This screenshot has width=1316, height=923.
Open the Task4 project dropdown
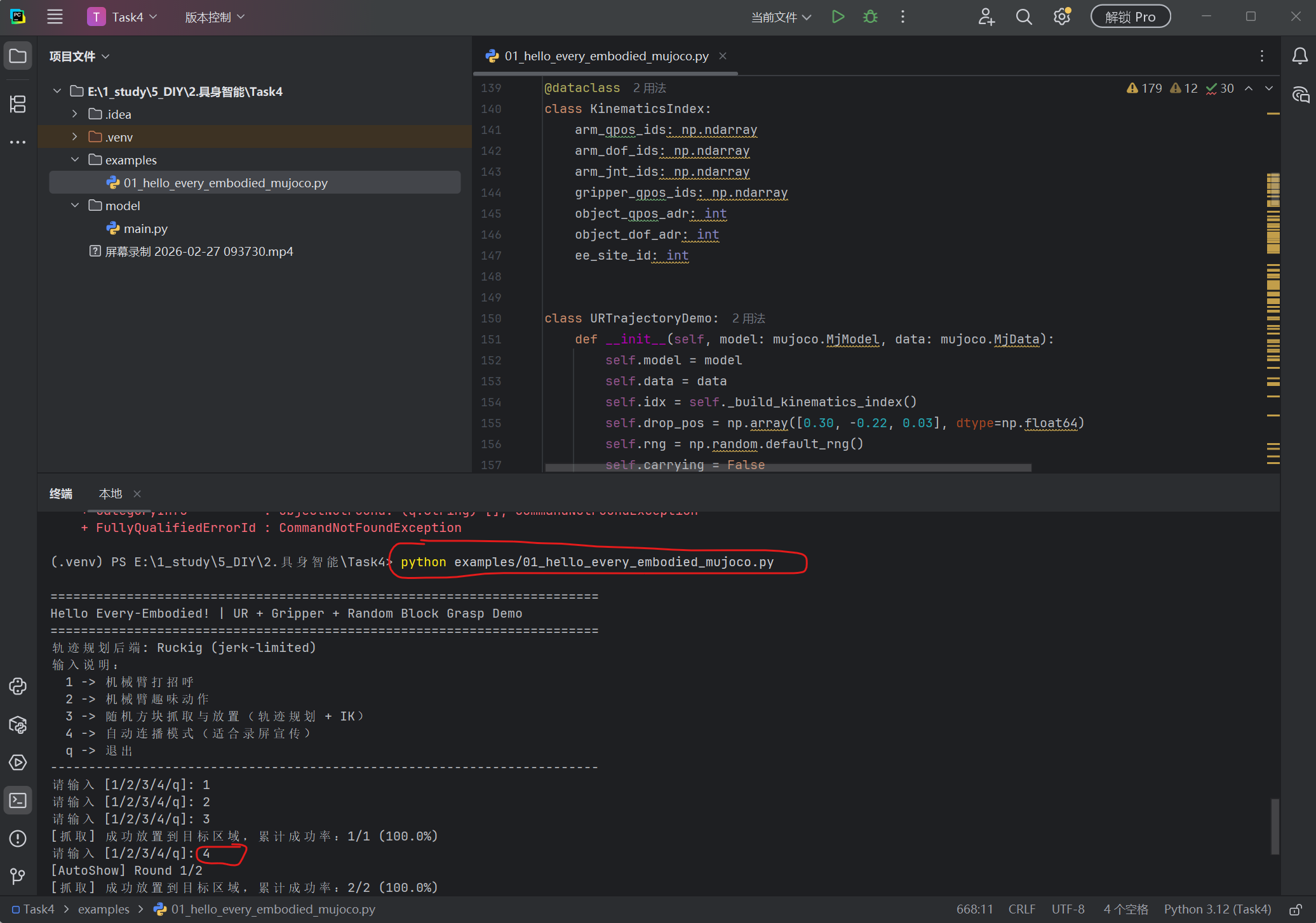click(122, 17)
